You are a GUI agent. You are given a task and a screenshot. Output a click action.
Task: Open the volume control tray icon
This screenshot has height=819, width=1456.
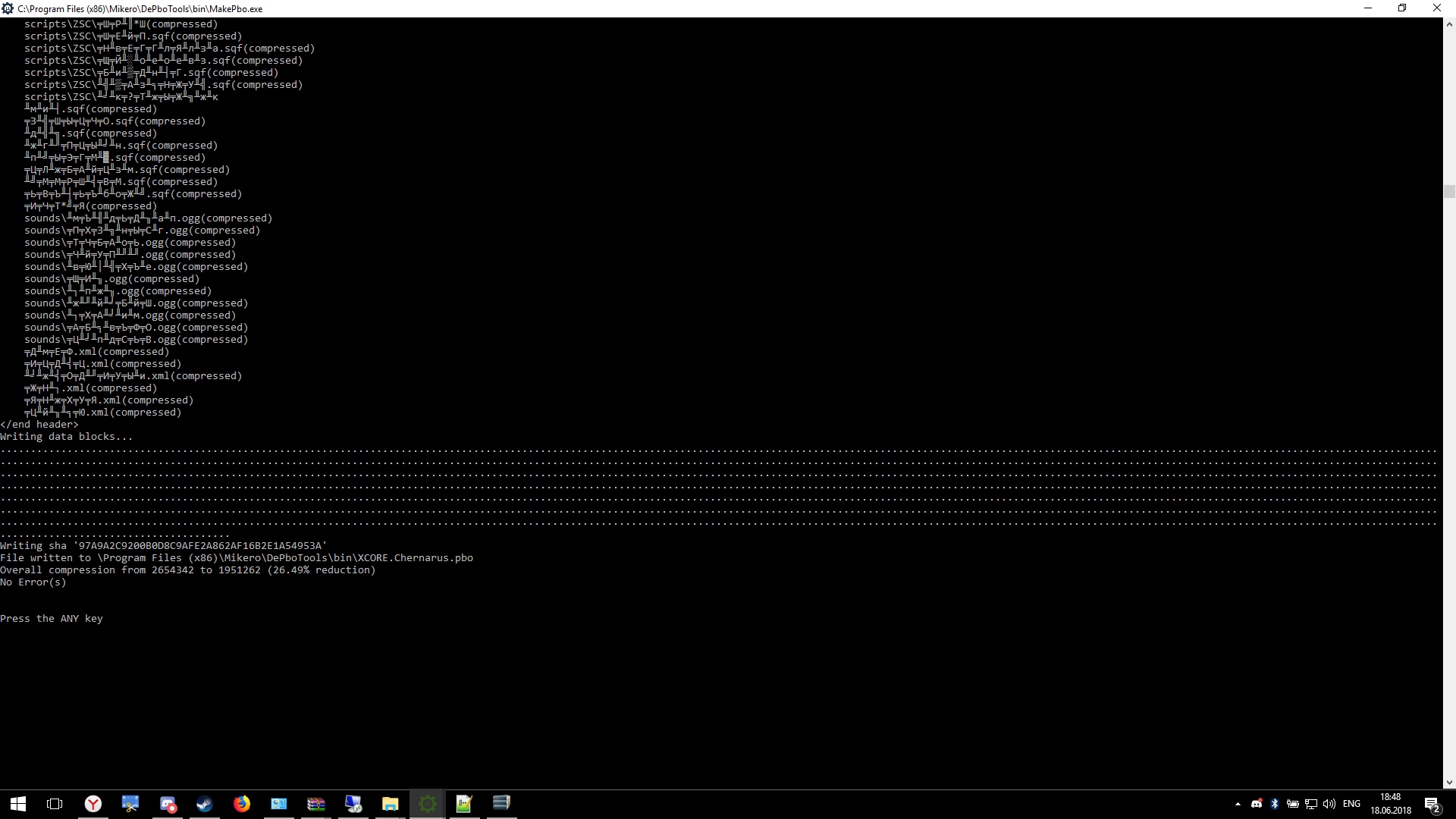1329,804
